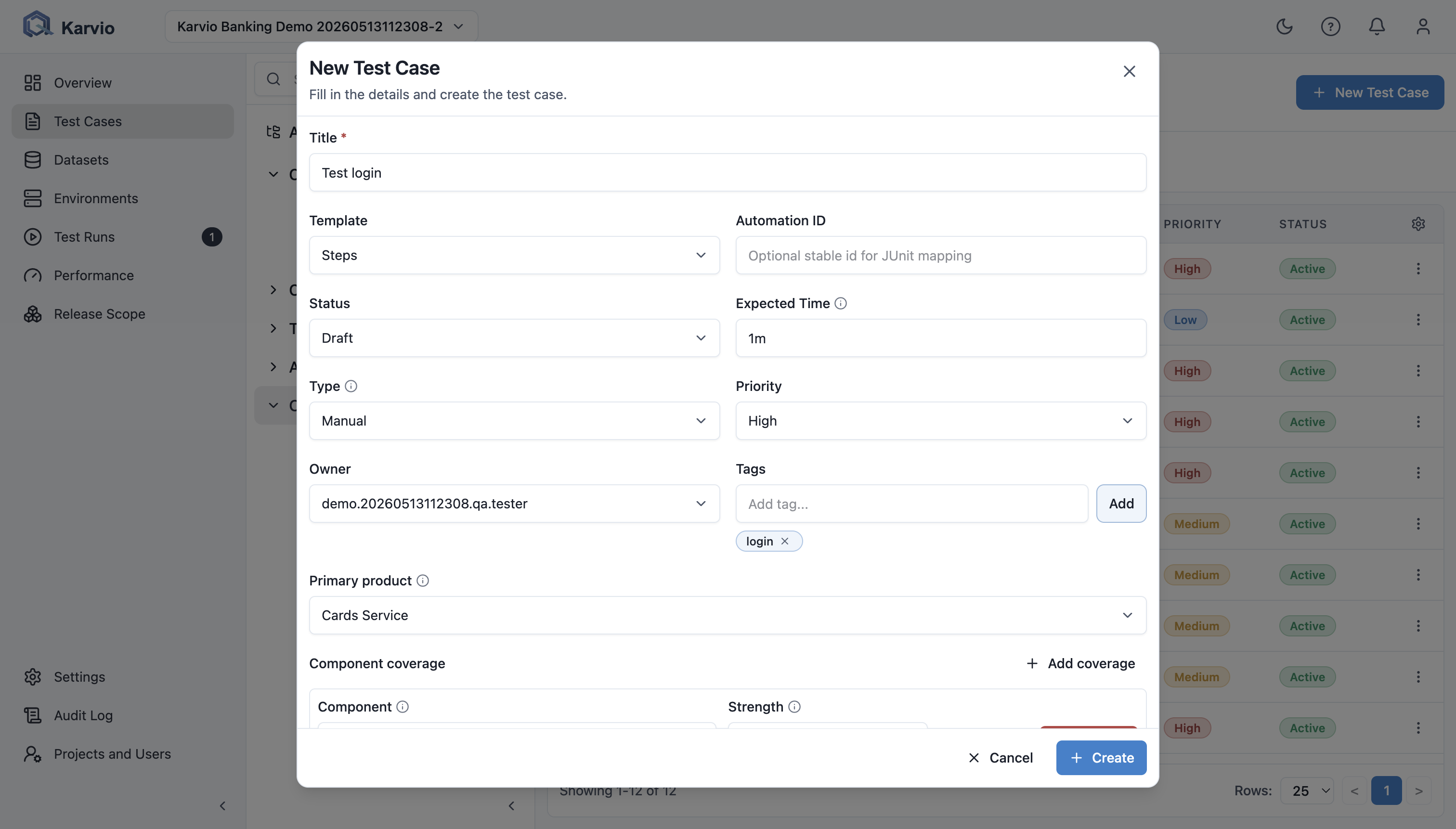Click the search magnifier icon
This screenshot has height=829, width=1456.
click(x=273, y=79)
